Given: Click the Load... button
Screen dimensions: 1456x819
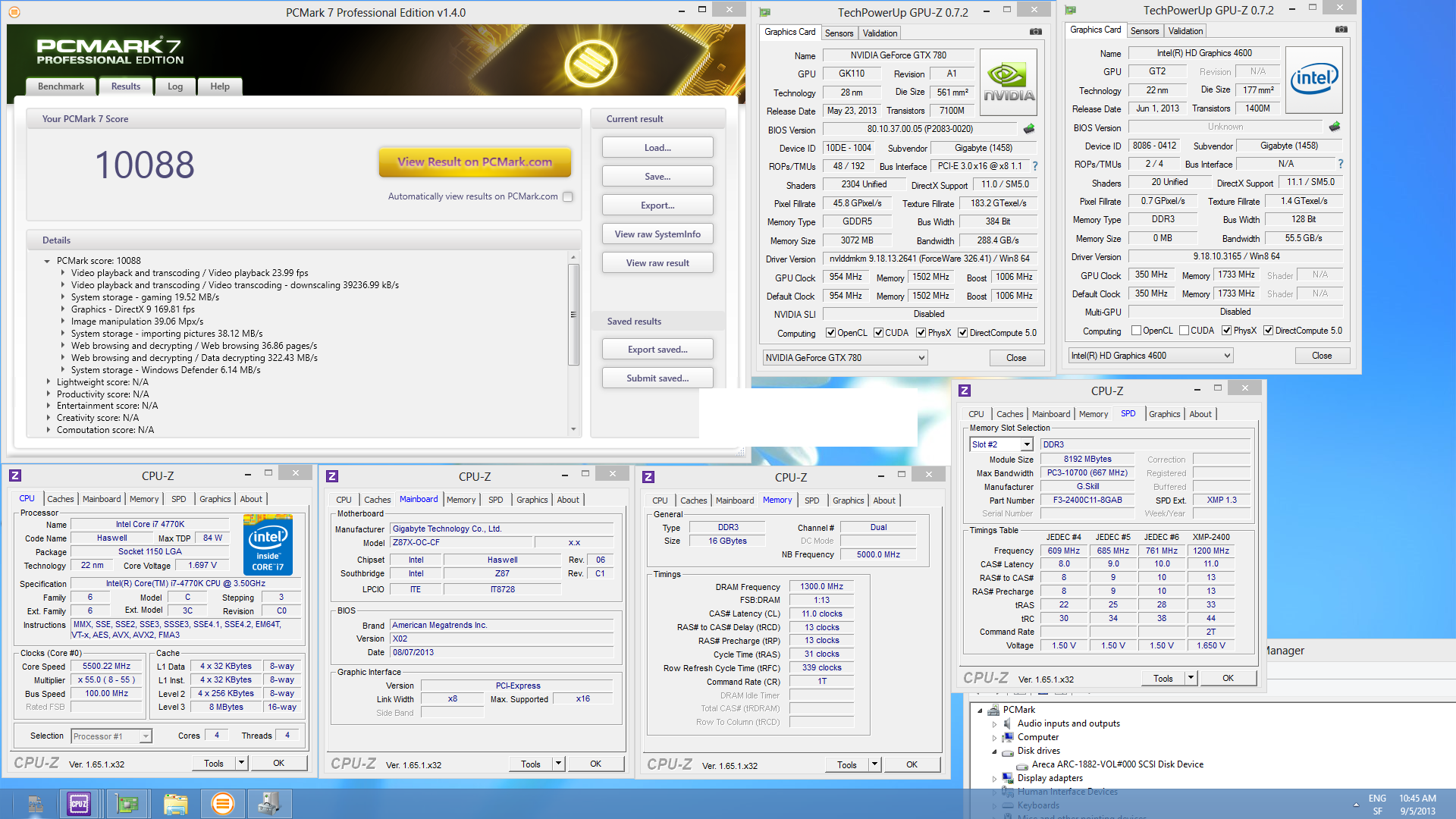Looking at the screenshot, I should pos(657,148).
